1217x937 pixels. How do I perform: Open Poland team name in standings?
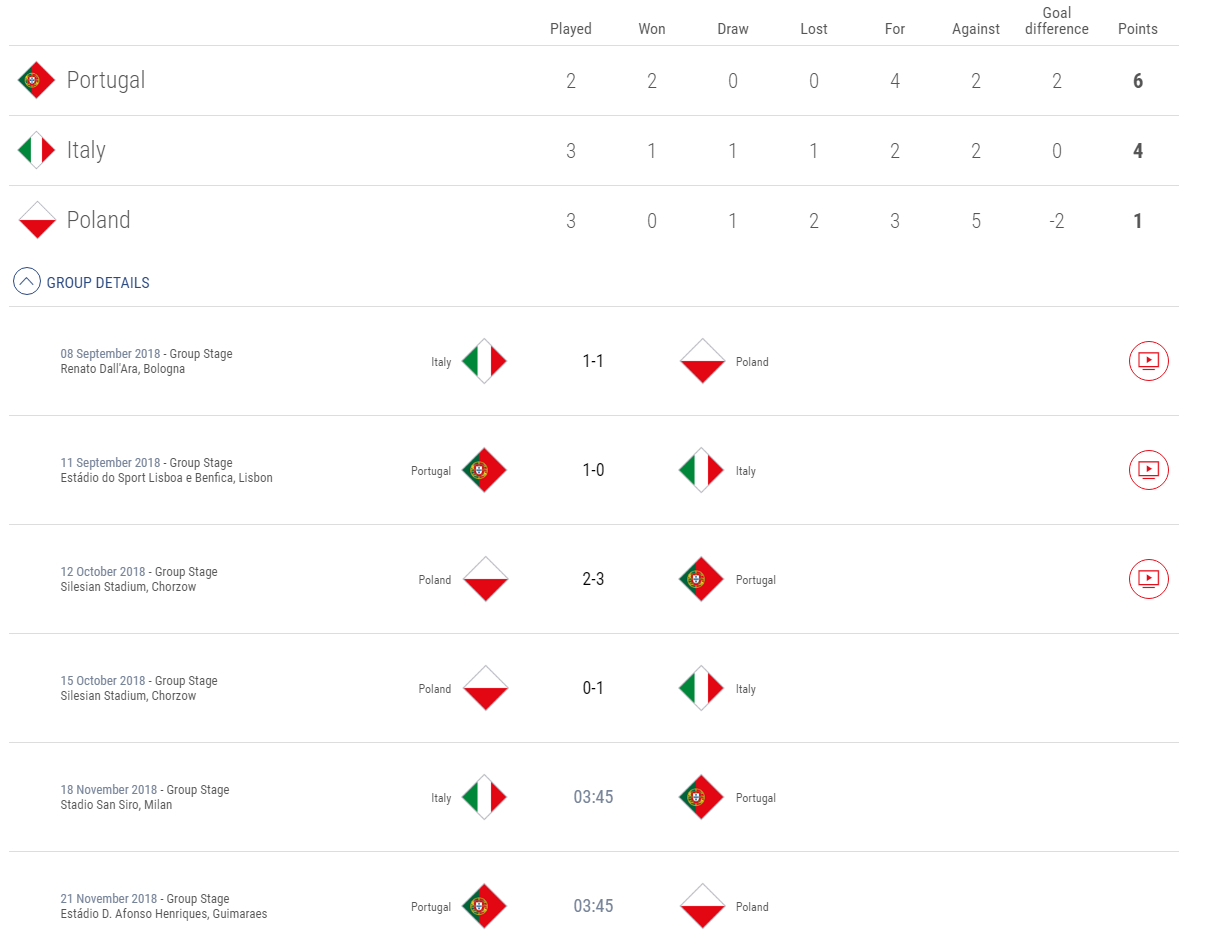(98, 220)
